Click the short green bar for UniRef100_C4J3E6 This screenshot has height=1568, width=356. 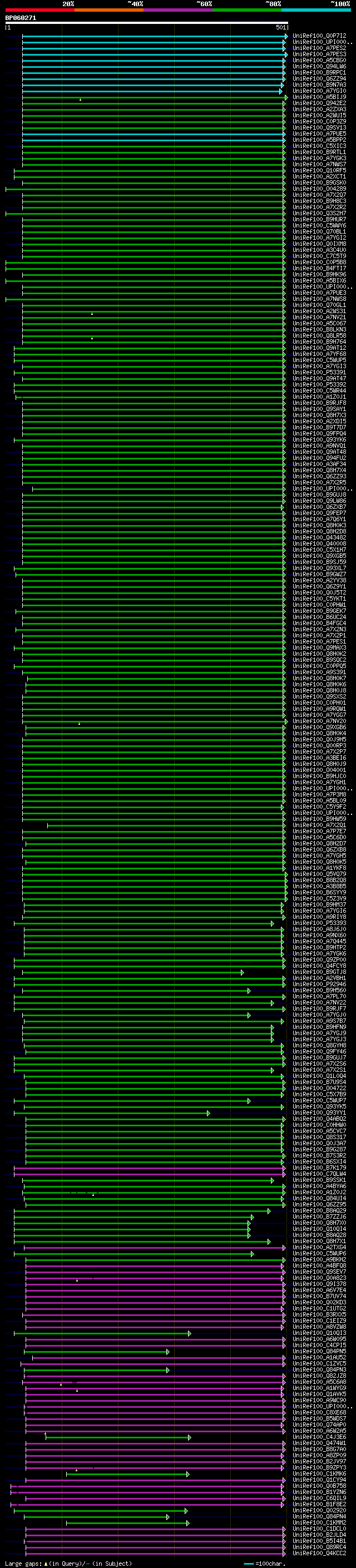118,1437
